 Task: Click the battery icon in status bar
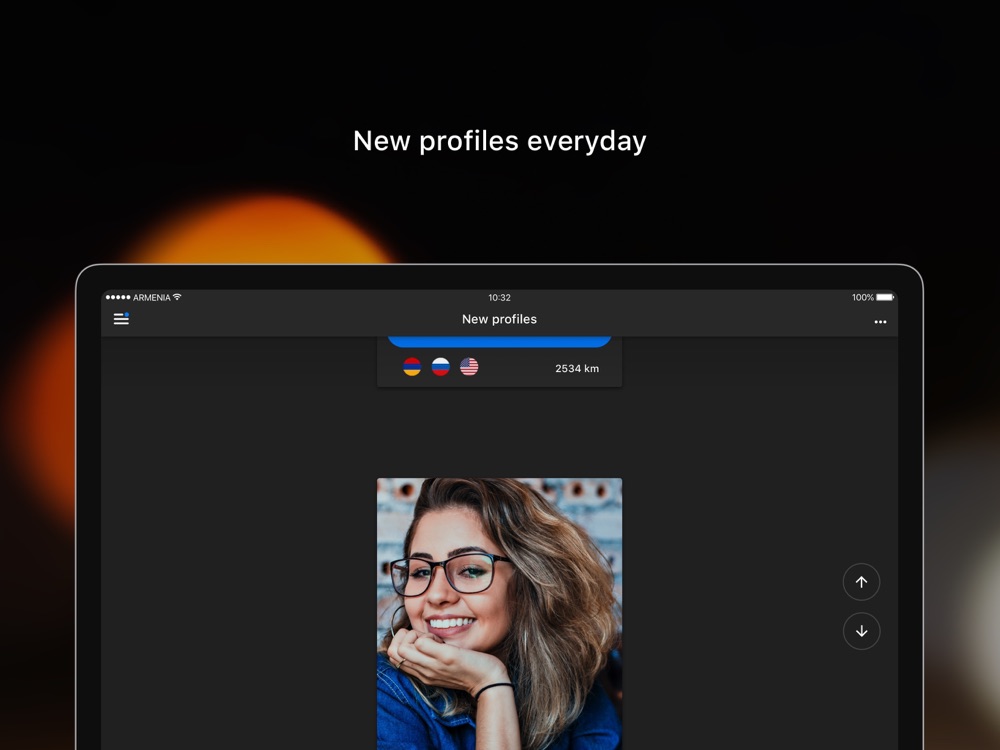click(x=885, y=297)
